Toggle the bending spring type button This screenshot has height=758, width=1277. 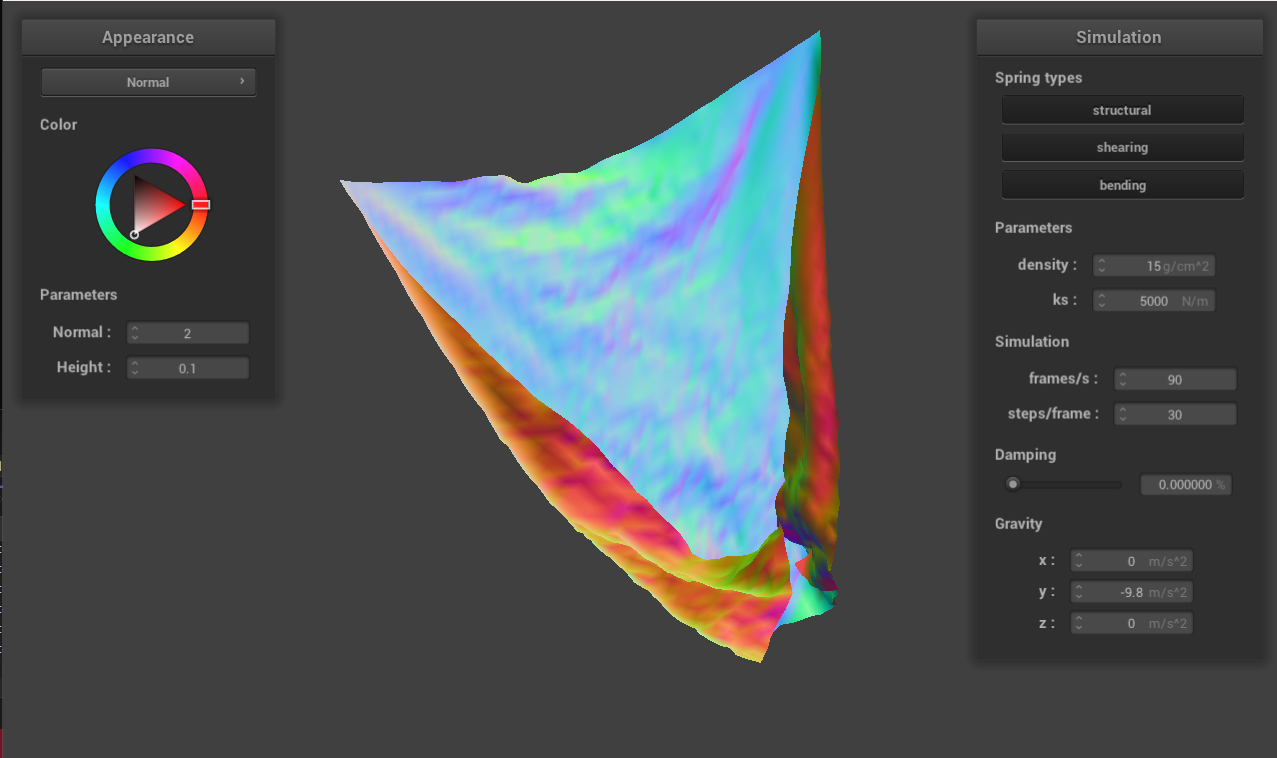1122,185
